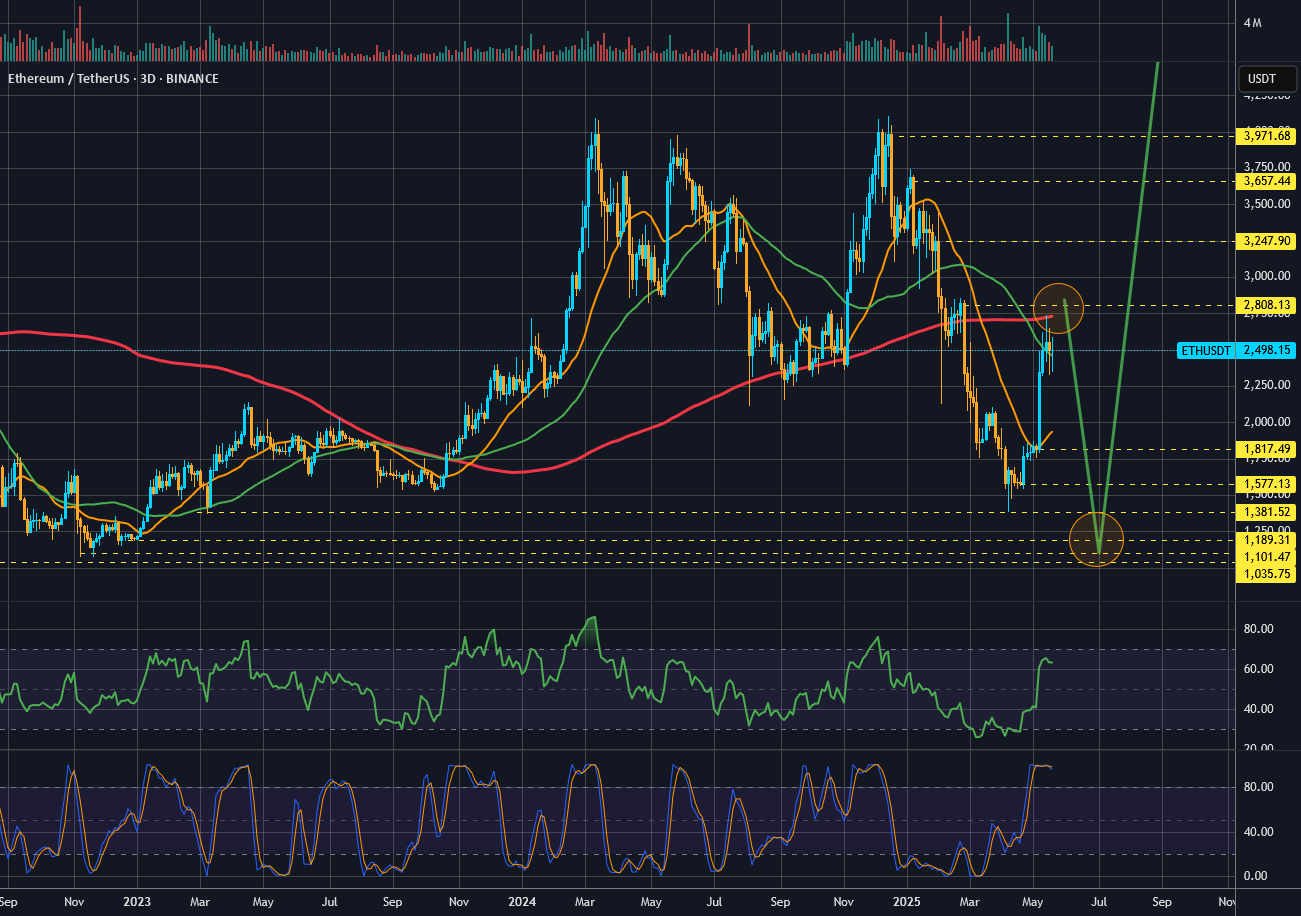This screenshot has width=1301, height=916.
Task: Click the Ethereum / TetherUS chart title
Action: (114, 78)
